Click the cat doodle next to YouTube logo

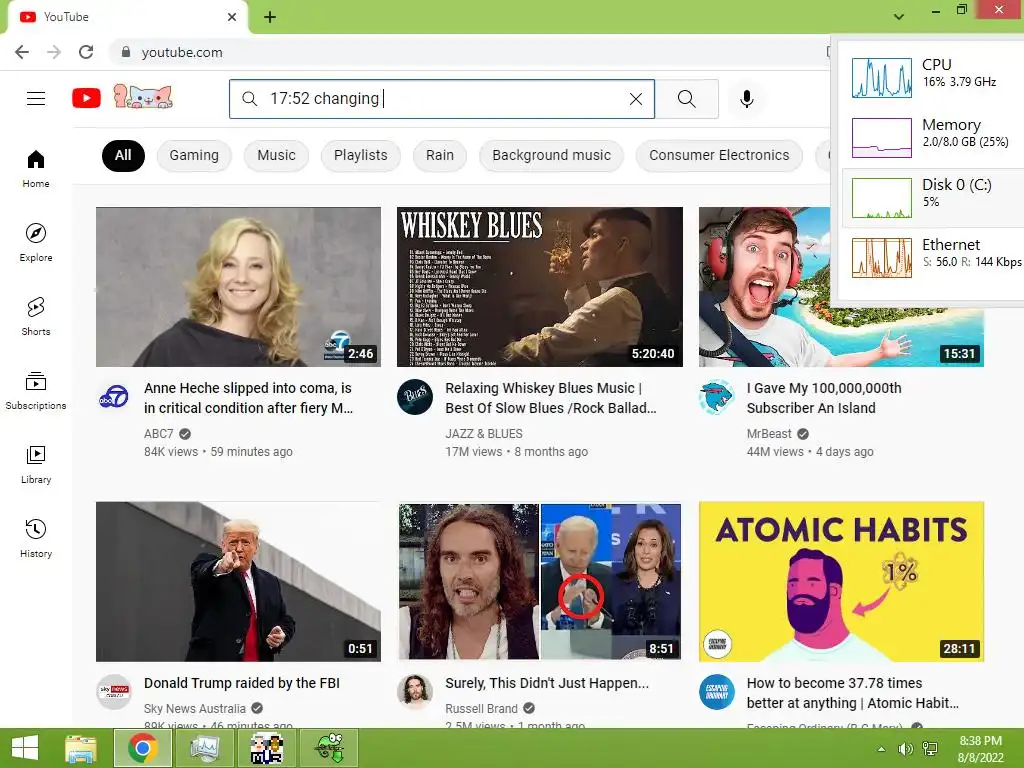point(142,97)
